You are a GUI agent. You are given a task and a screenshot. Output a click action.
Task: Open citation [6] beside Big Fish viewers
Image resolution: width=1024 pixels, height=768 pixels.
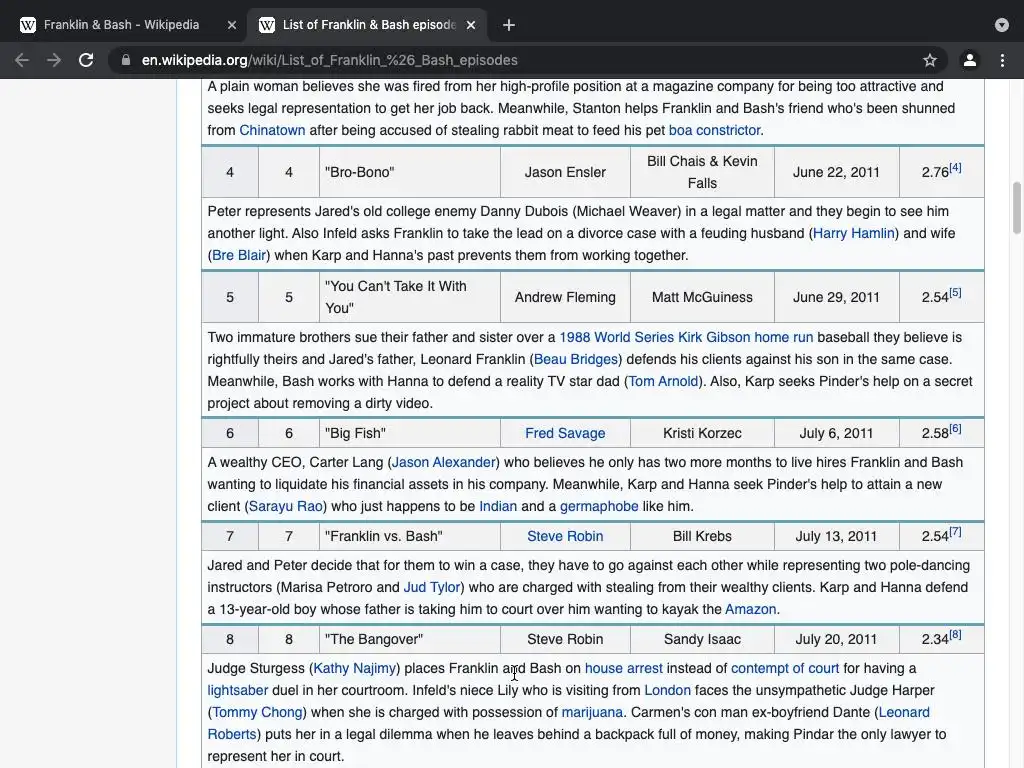955,428
